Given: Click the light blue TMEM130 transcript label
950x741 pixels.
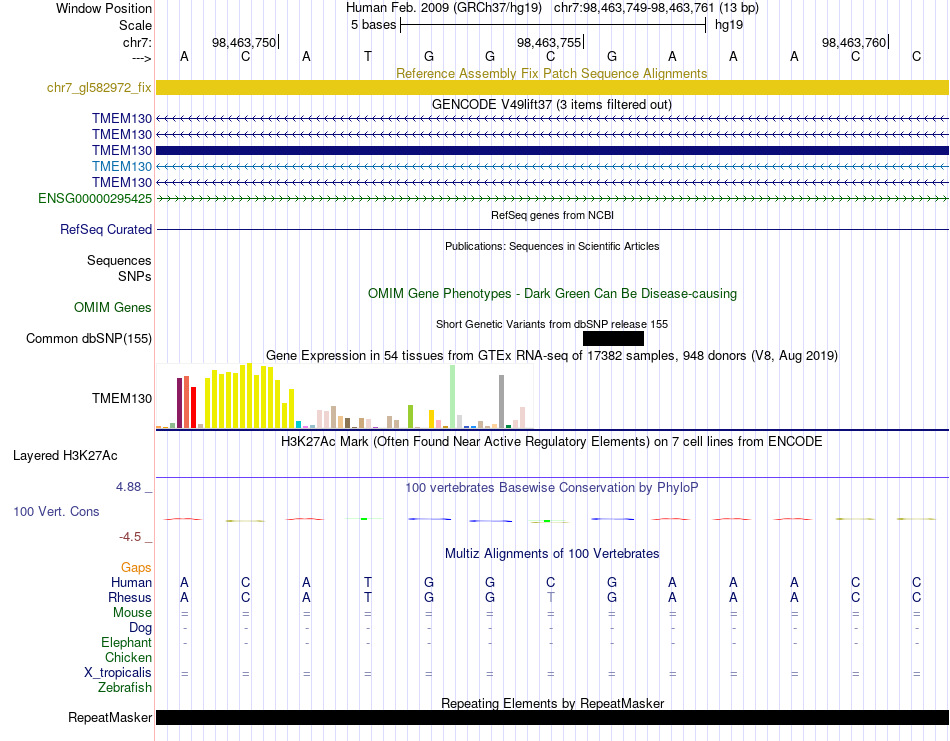Looking at the screenshot, I should click(122, 167).
